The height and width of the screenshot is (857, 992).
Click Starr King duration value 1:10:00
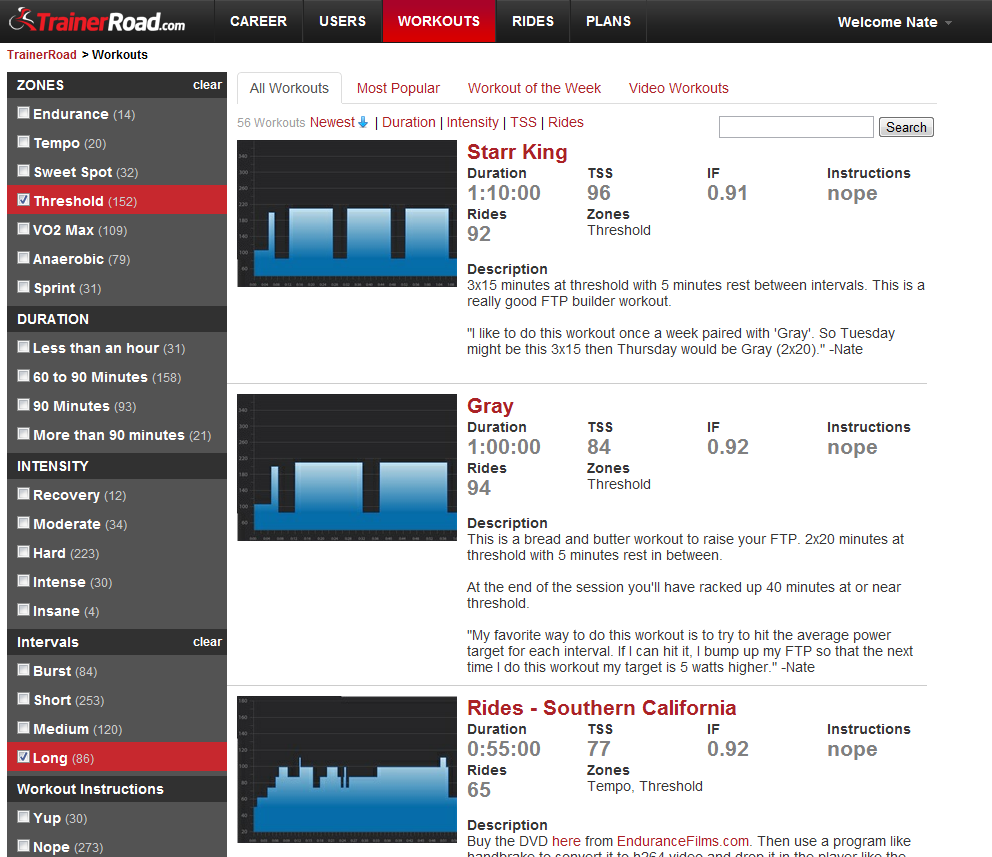tap(504, 193)
